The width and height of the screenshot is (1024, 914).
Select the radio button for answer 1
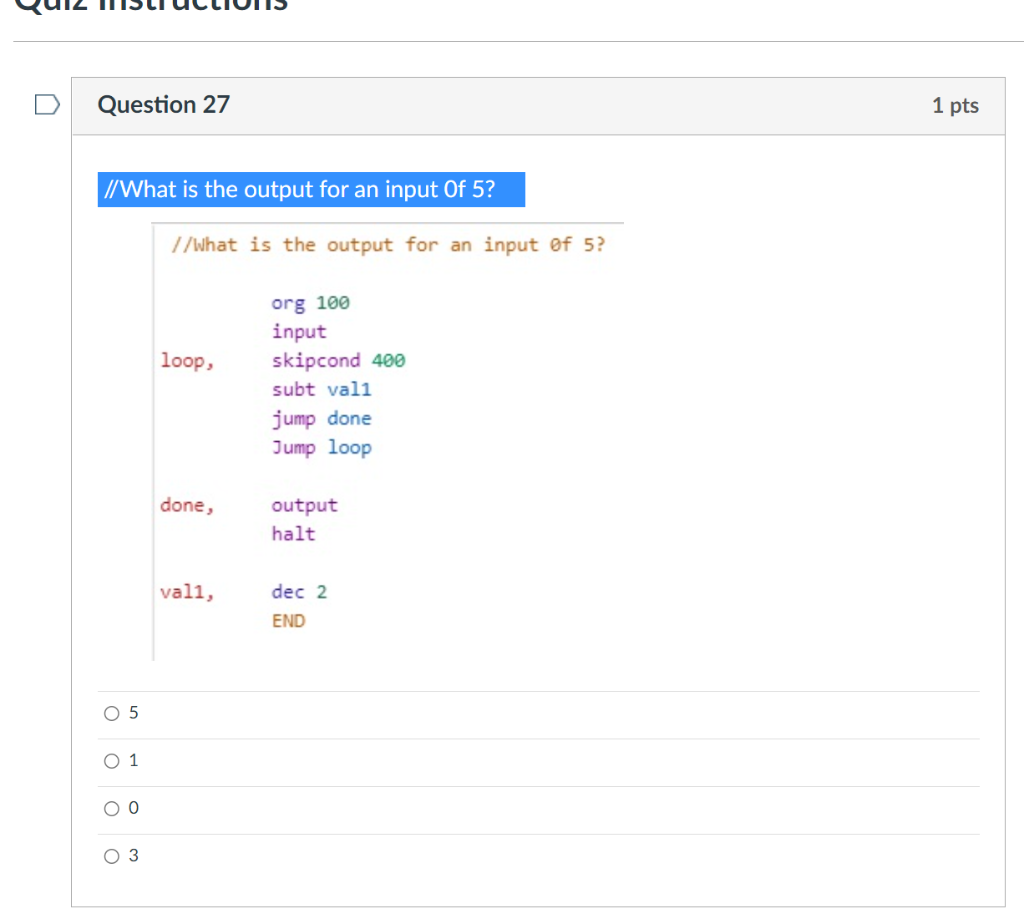tap(111, 761)
